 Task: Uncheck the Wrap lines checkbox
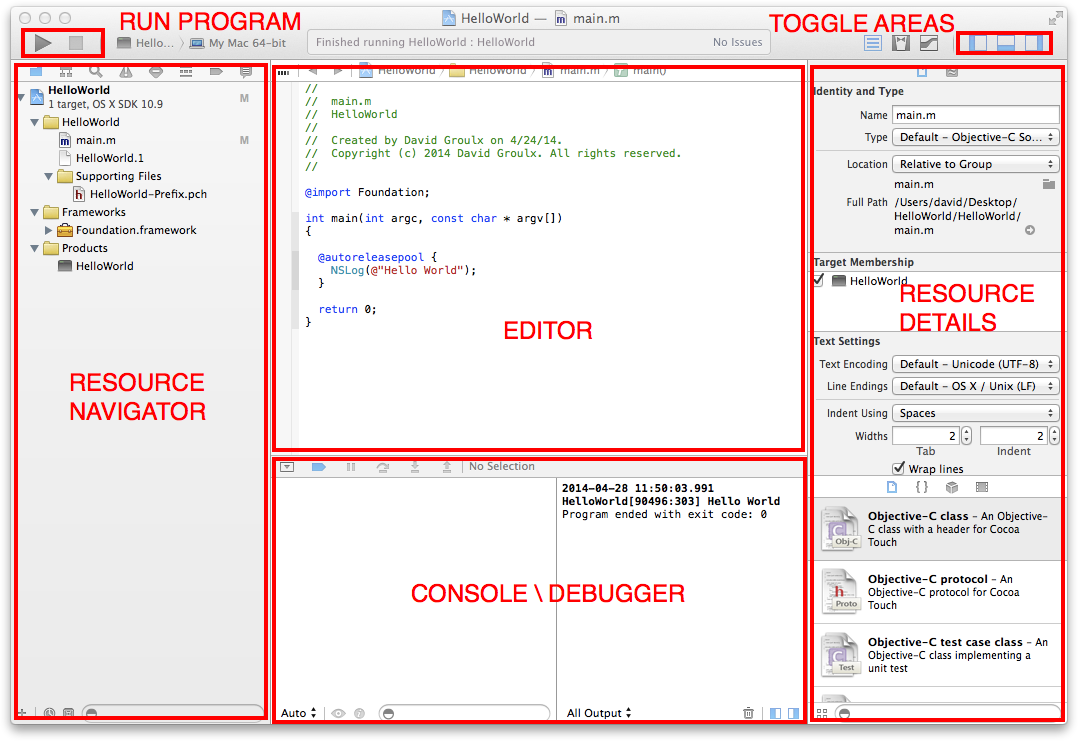(x=899, y=469)
